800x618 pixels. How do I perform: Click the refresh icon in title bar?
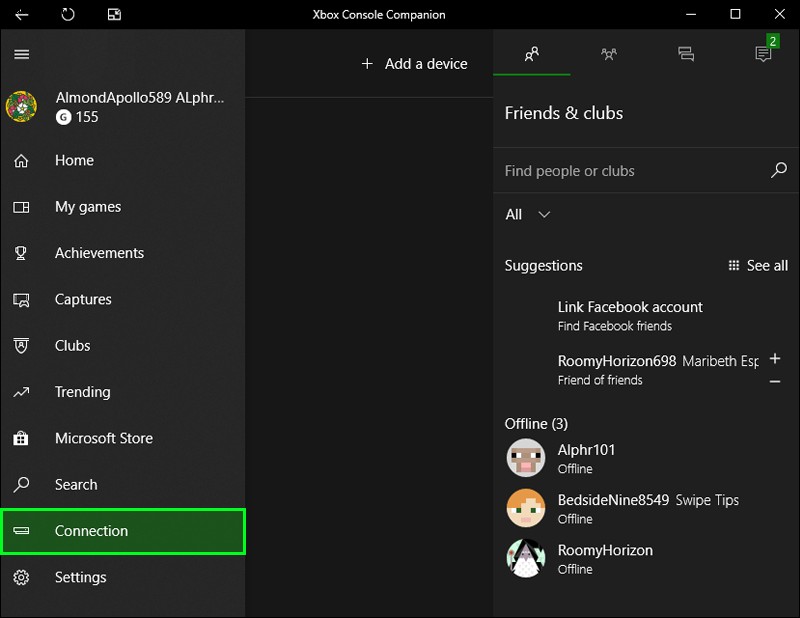68,14
